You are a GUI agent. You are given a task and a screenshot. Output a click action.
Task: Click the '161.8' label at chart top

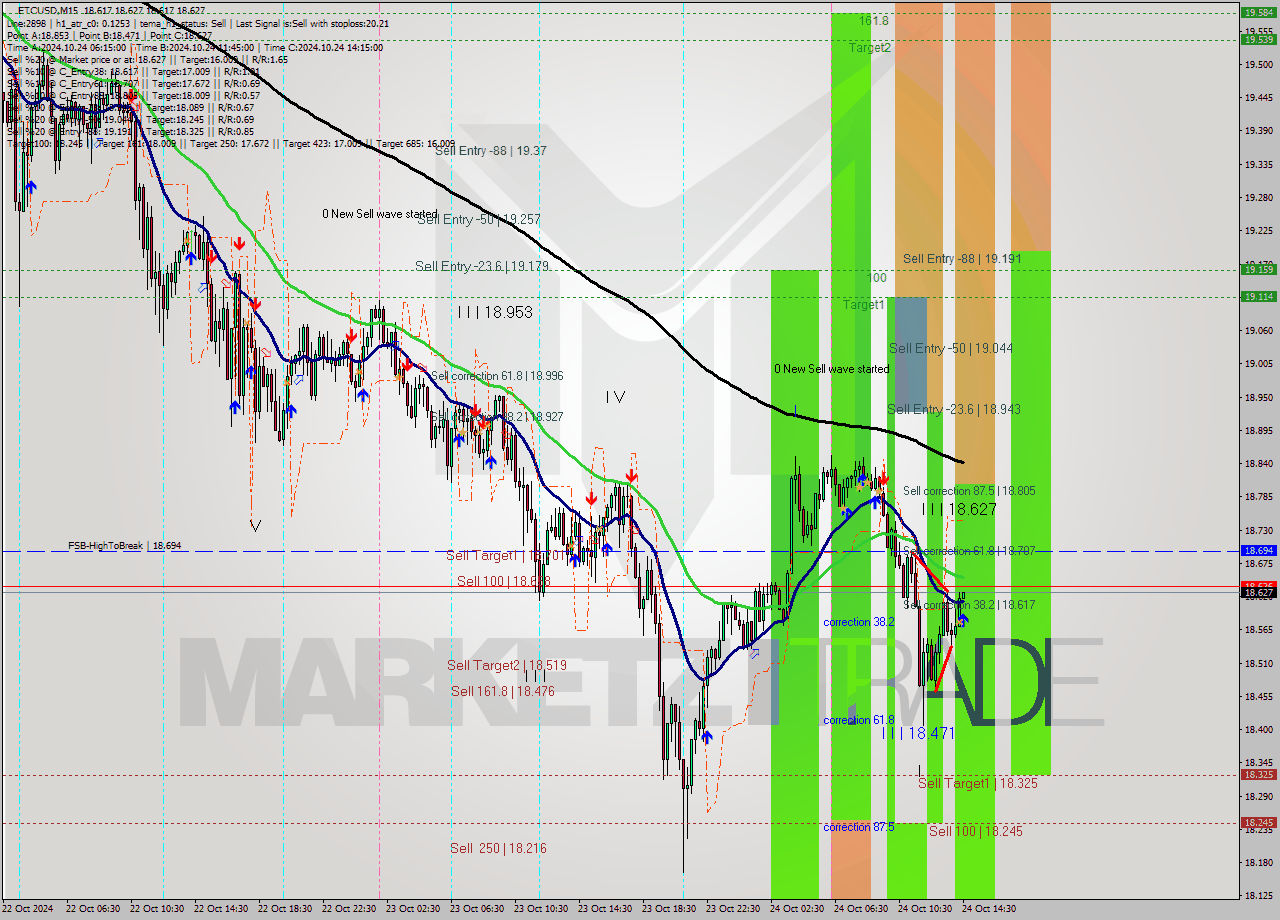[x=872, y=19]
